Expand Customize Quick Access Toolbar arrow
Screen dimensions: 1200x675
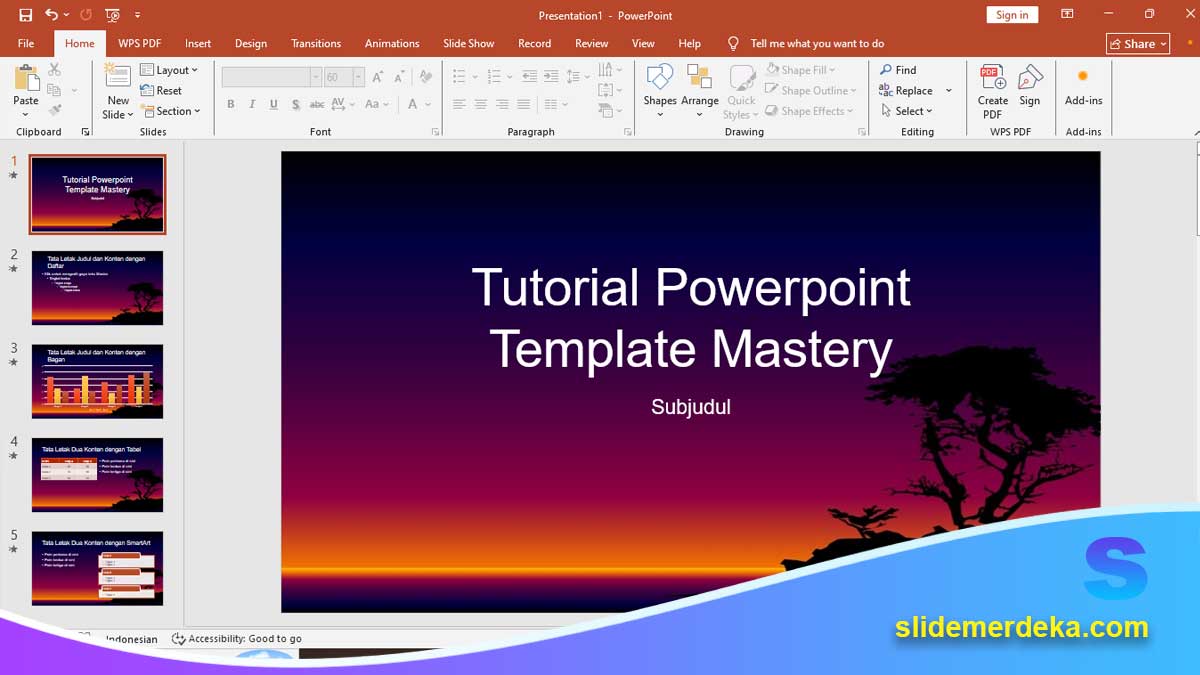coord(137,15)
